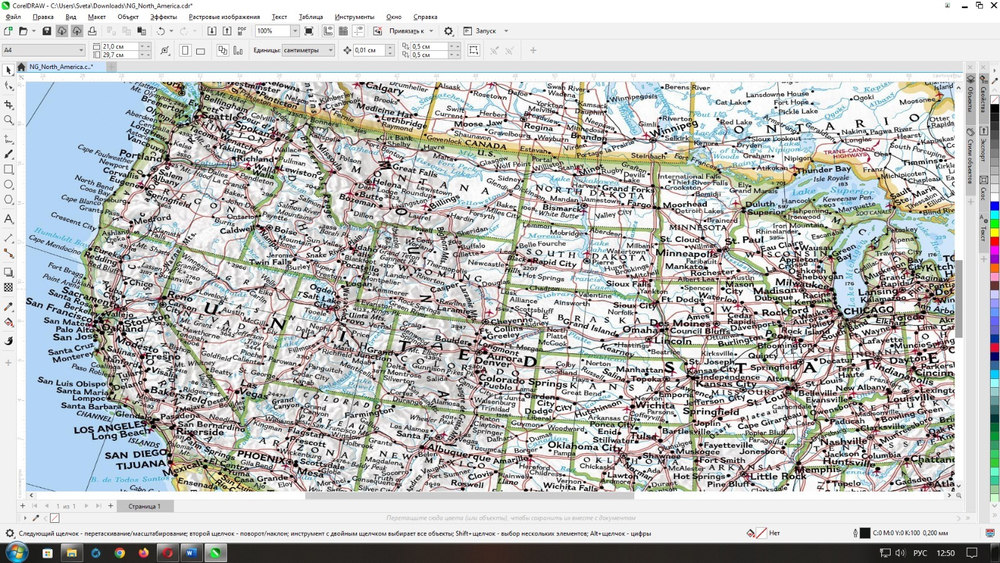The width and height of the screenshot is (1000, 563).
Task: Toggle treat as filled option
Action: (473, 50)
